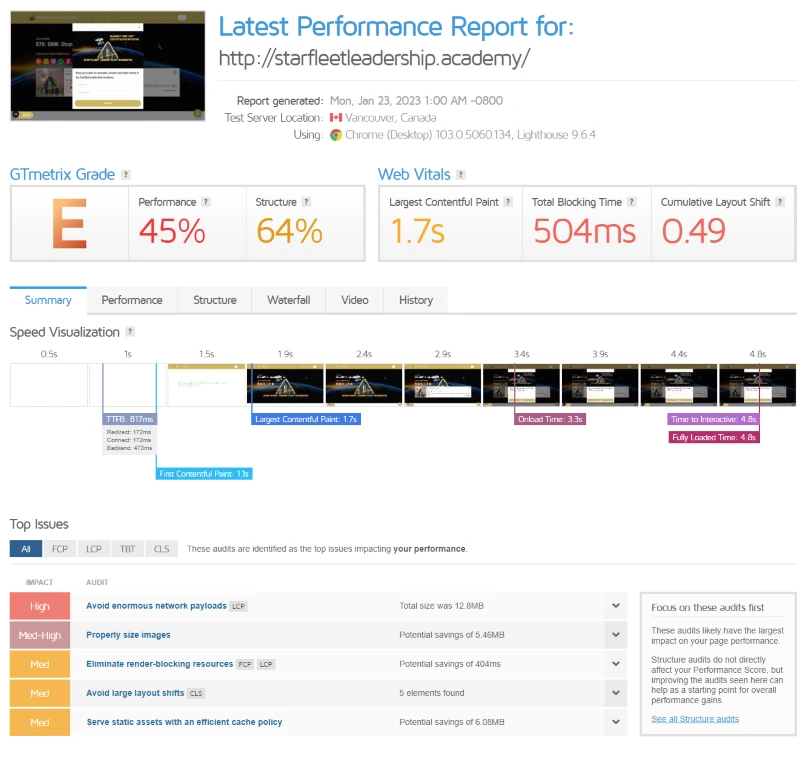
Task: Click the 64% Structure score
Action: (x=290, y=231)
